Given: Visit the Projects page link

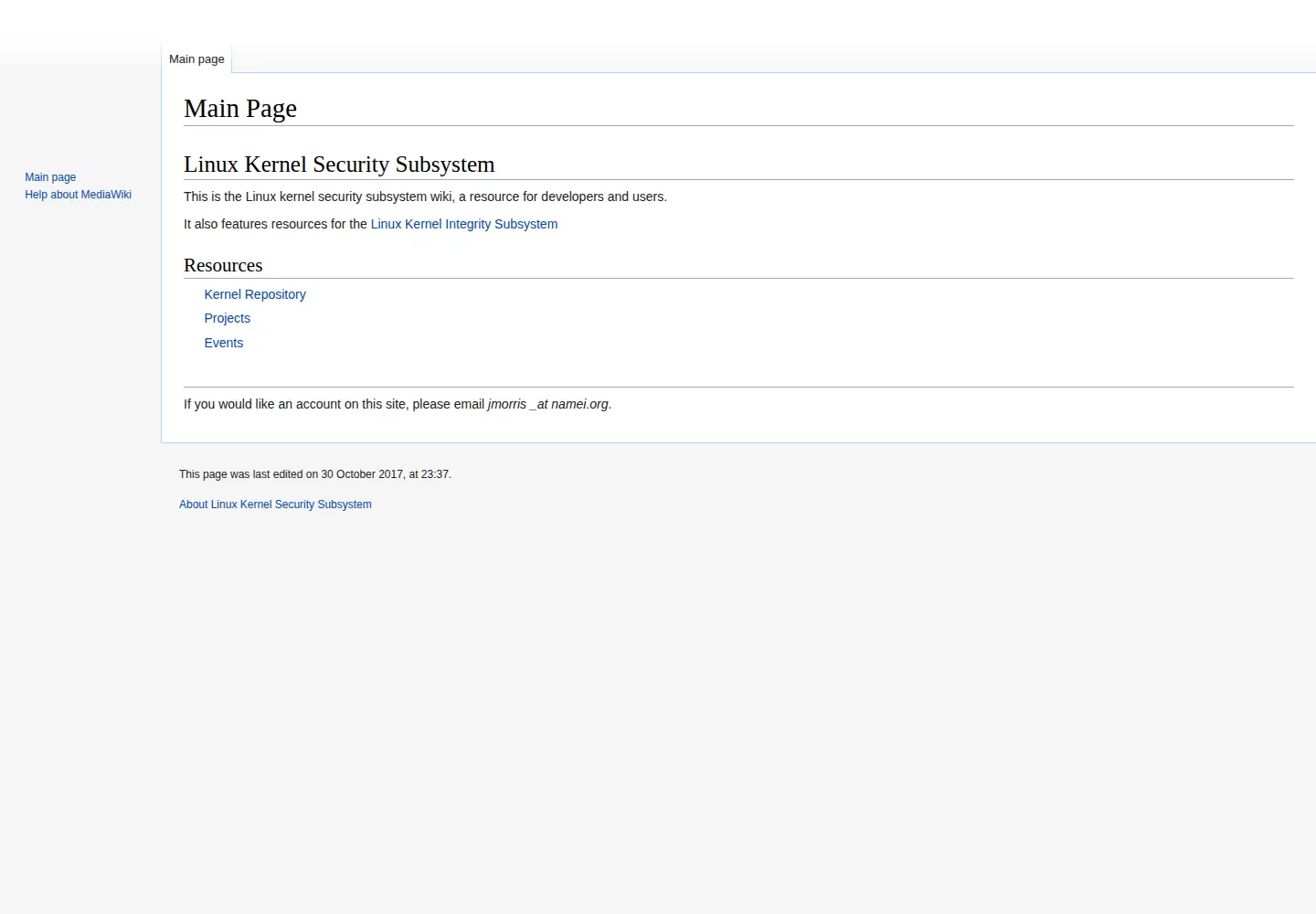Looking at the screenshot, I should 228,318.
